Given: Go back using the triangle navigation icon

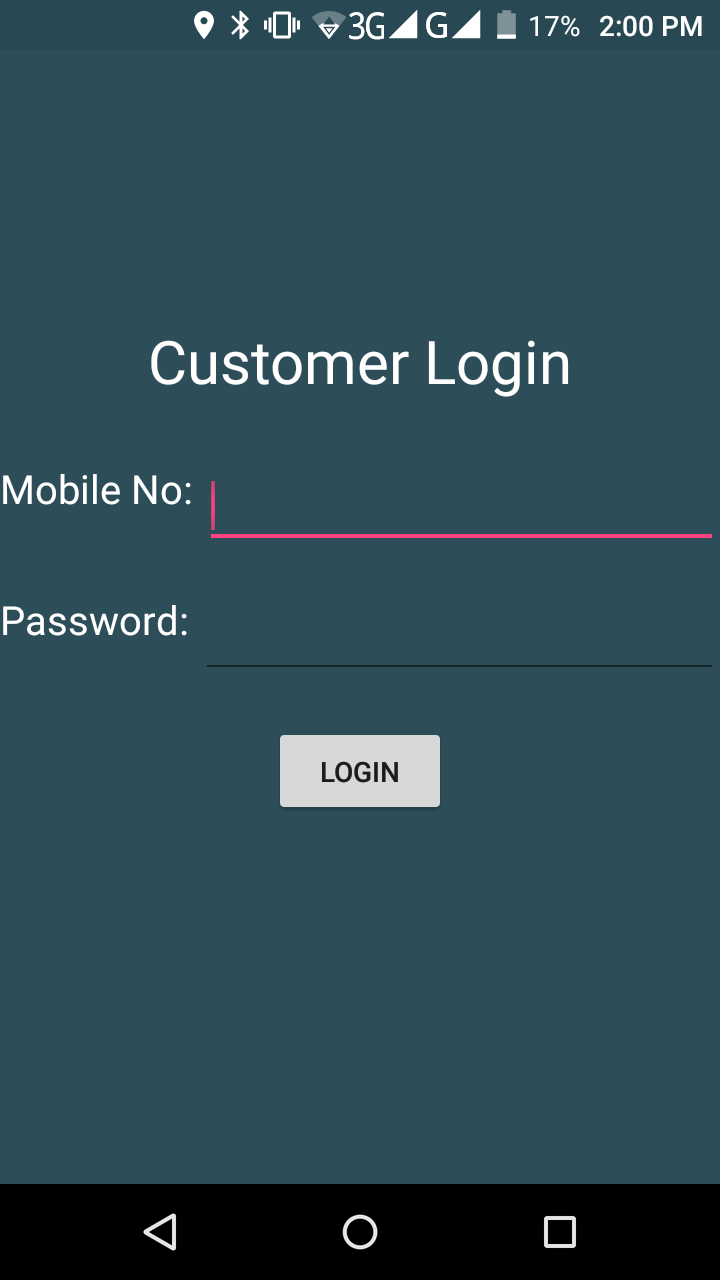Looking at the screenshot, I should [160, 1232].
